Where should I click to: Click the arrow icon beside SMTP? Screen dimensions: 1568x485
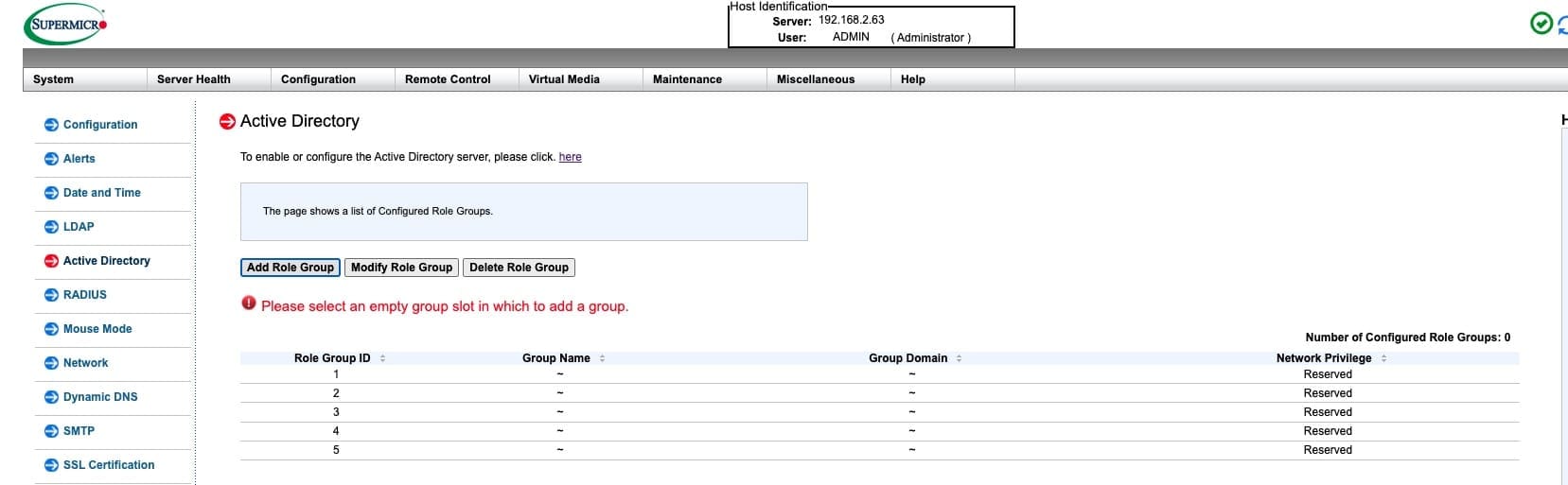coord(51,431)
